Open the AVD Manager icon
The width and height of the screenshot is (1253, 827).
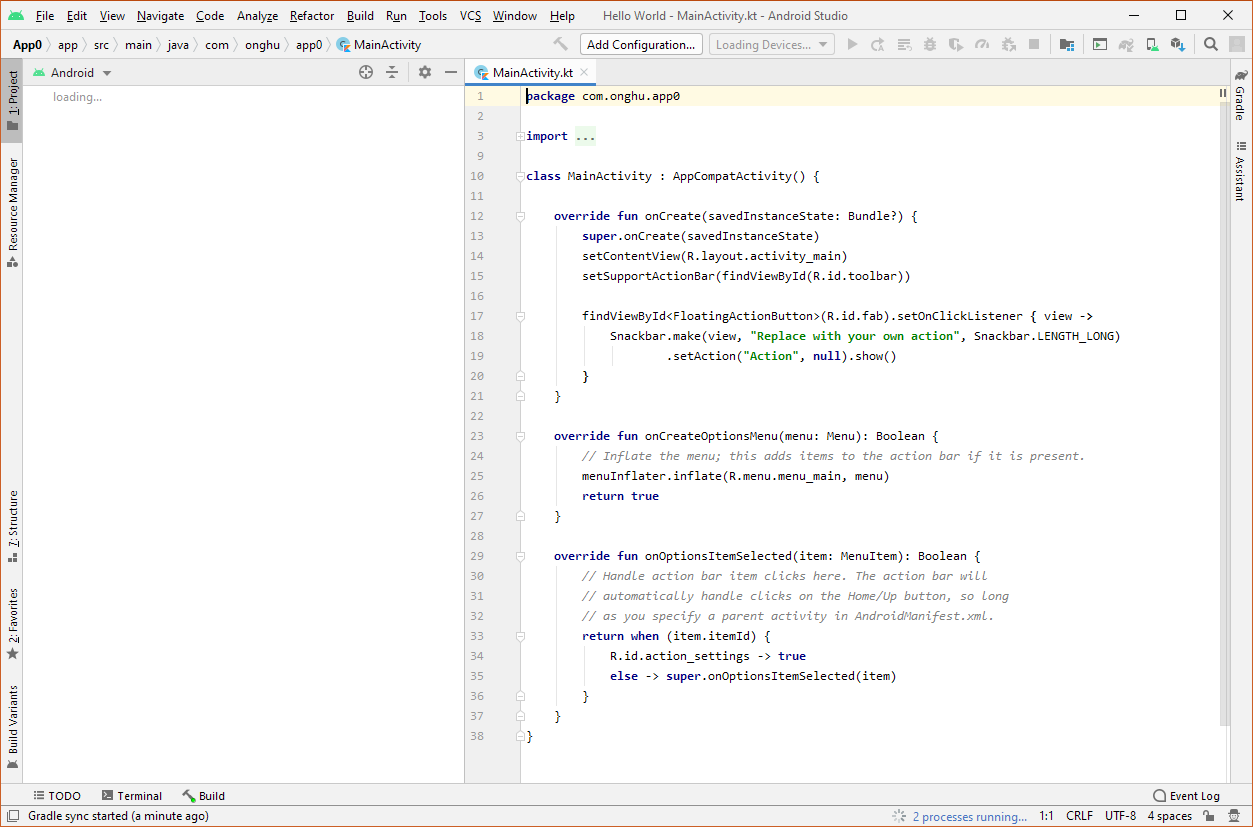pos(1152,45)
